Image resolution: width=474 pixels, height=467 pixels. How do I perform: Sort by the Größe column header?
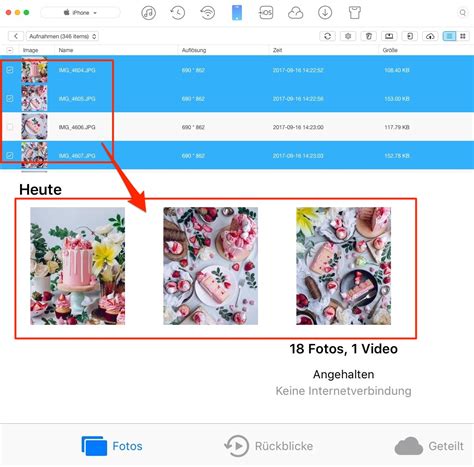click(390, 50)
